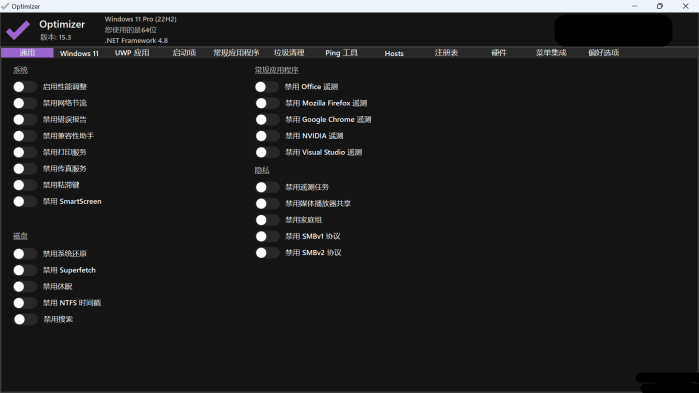The width and height of the screenshot is (699, 393).
Task: Enable the 禁用媒体播放器共享 switch
Action: point(267,204)
